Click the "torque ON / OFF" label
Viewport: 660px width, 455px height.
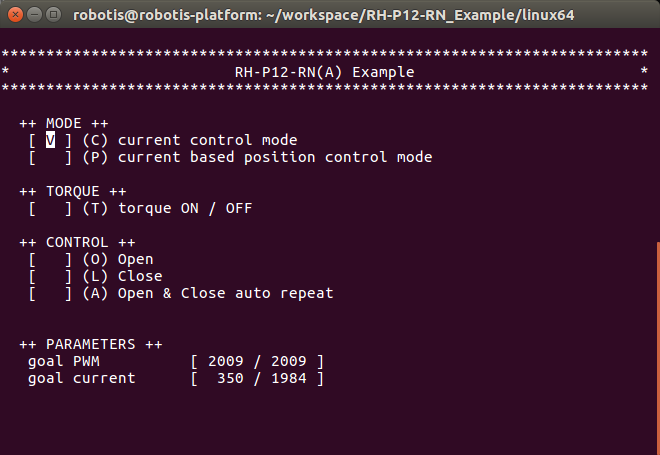pyautogui.click(x=185, y=209)
